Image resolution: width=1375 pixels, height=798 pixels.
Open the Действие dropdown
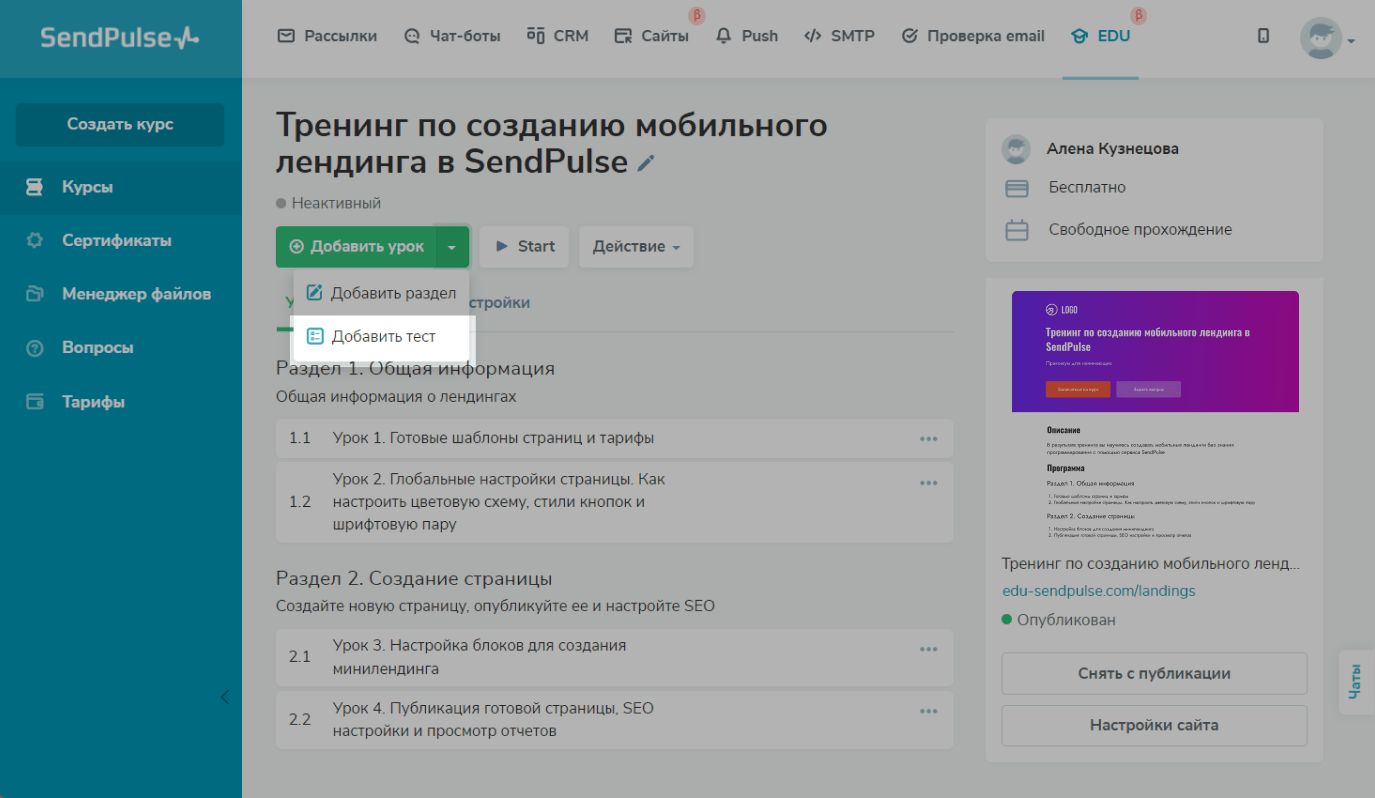pyautogui.click(x=636, y=246)
